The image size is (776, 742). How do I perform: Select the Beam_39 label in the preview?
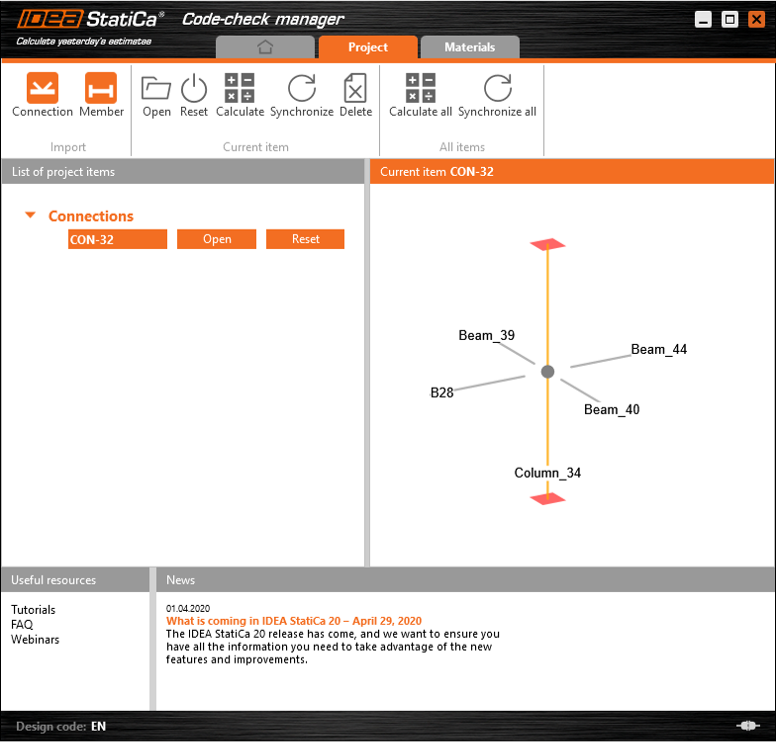coord(486,336)
